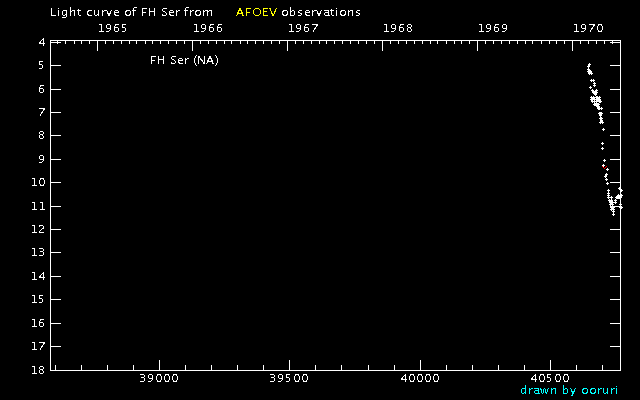Click the word 'observations' in title

(x=321, y=12)
